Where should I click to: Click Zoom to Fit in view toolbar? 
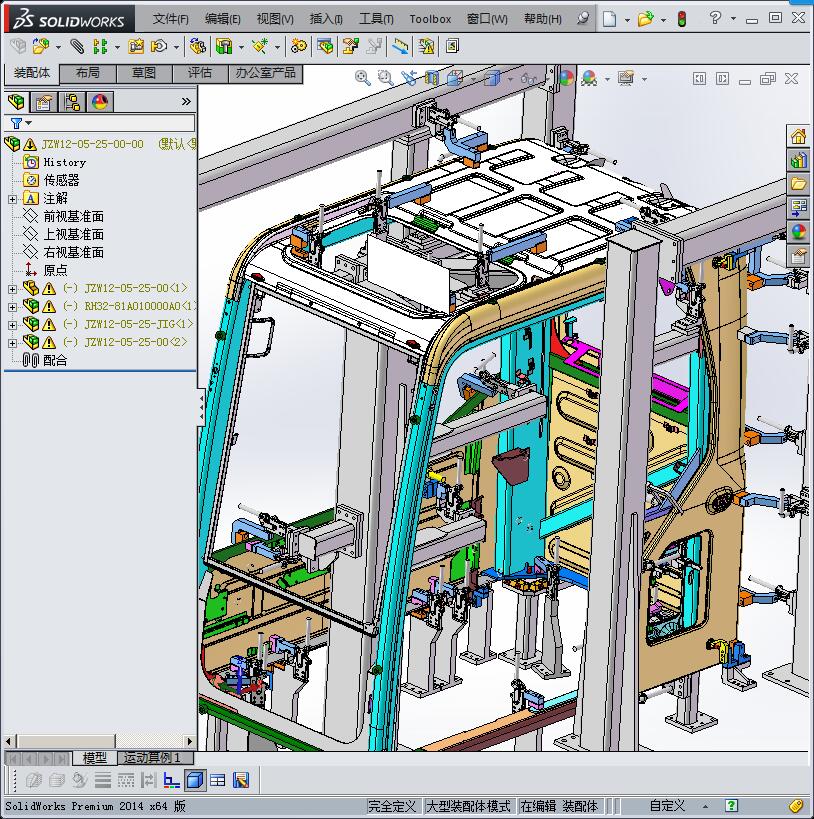363,78
